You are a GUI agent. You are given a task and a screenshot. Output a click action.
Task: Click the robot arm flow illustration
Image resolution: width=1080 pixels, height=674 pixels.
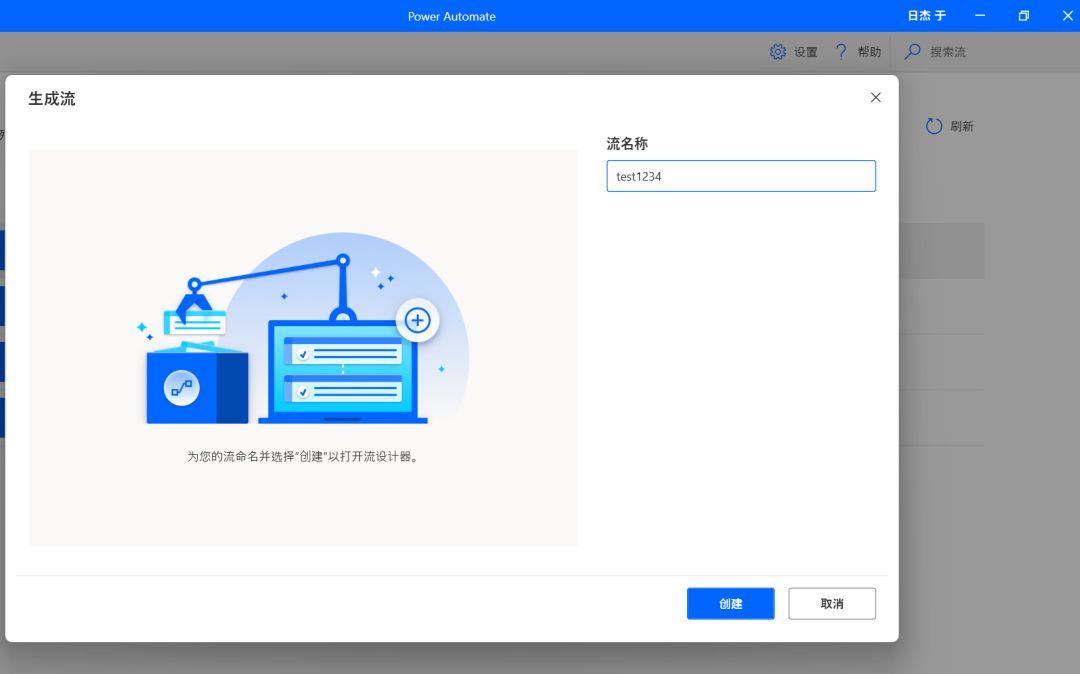tap(304, 328)
